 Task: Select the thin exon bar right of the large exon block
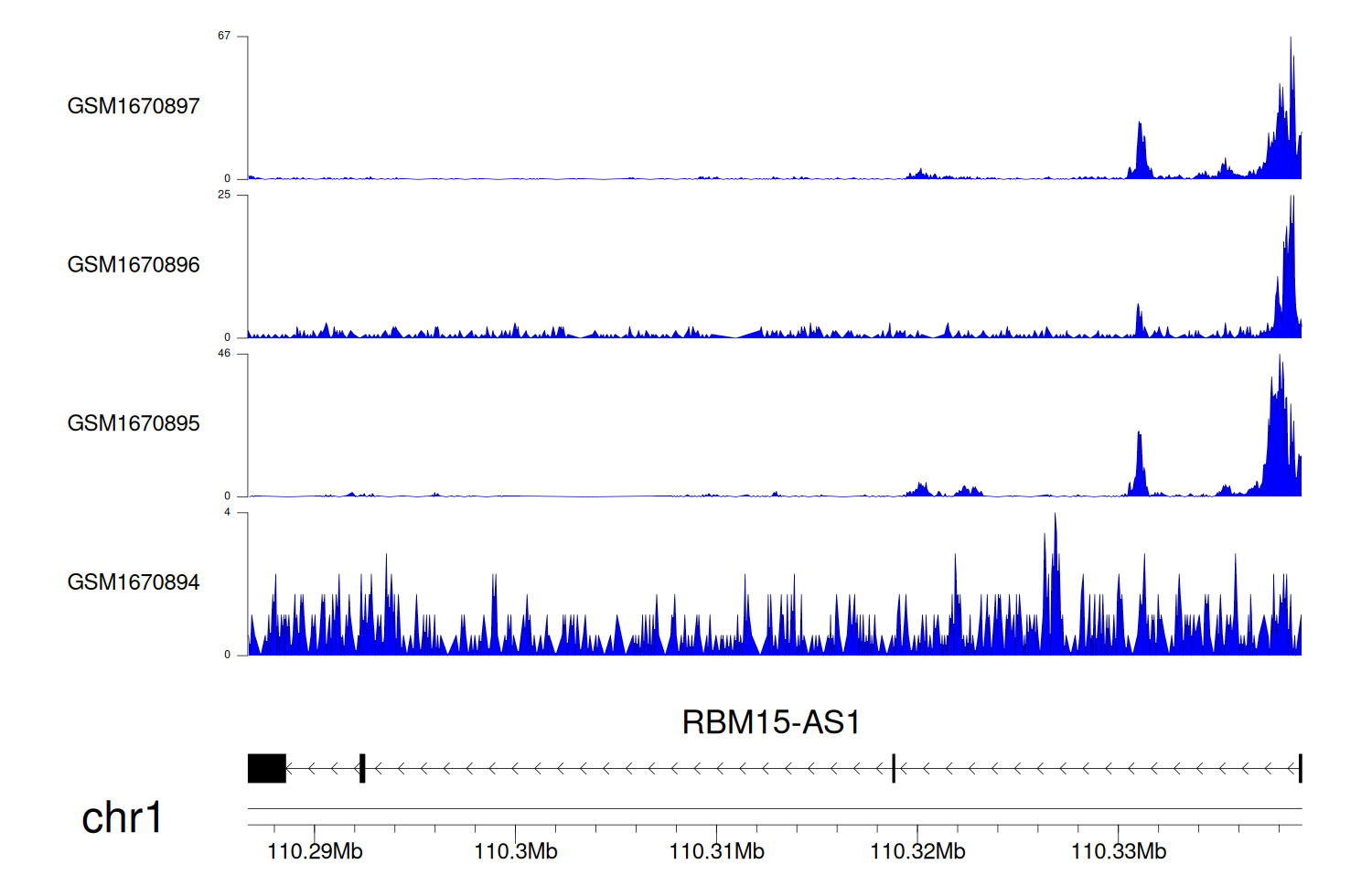363,769
